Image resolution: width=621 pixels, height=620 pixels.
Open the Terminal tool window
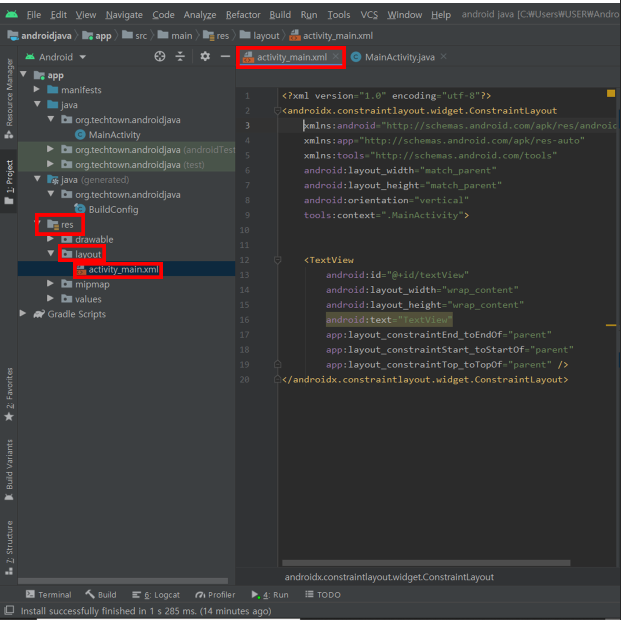click(48, 595)
